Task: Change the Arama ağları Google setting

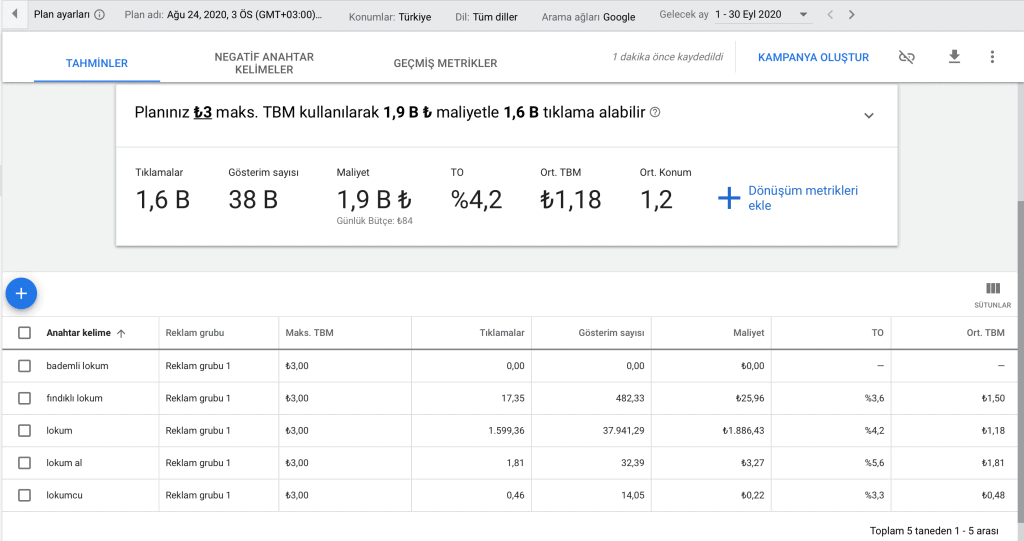Action: click(x=588, y=17)
